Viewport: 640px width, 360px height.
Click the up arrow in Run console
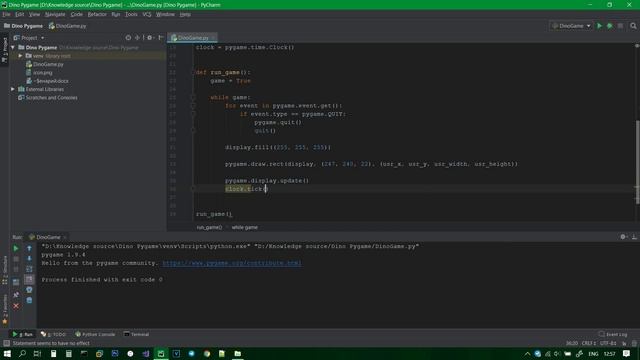click(29, 248)
